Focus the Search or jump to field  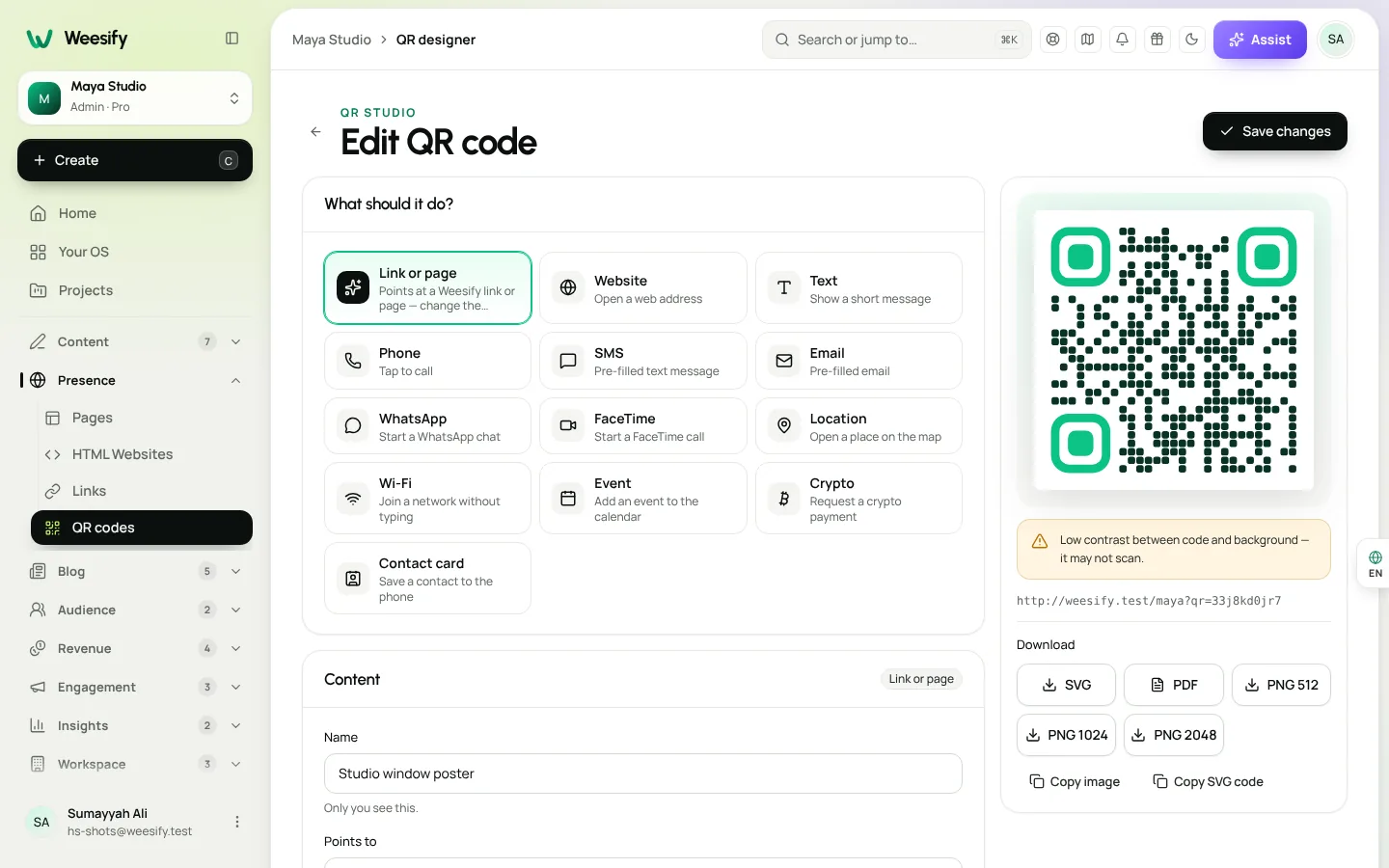[x=897, y=40]
